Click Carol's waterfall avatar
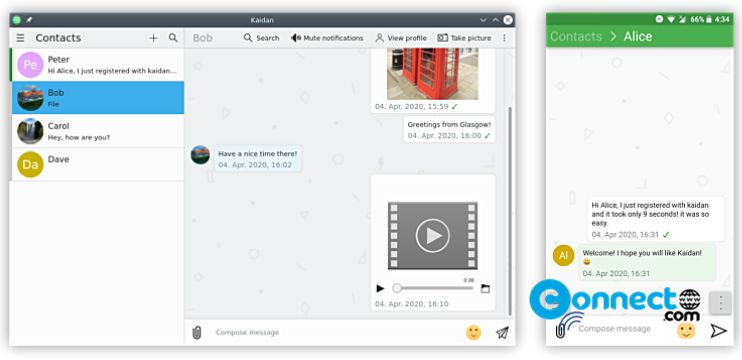This screenshot has width=742, height=360. pyautogui.click(x=30, y=131)
